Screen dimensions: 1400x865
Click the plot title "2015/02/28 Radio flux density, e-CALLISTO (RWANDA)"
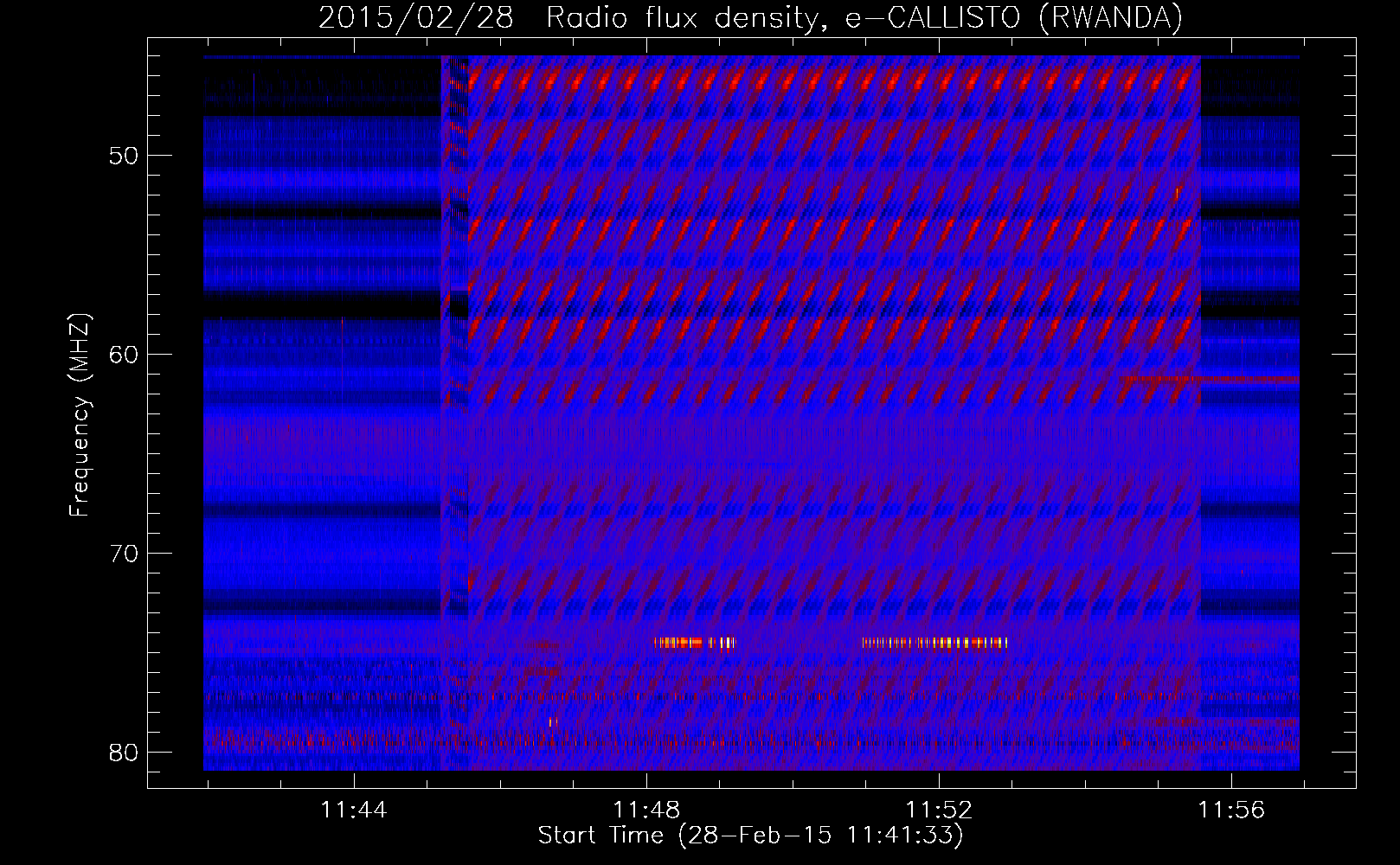[750, 17]
